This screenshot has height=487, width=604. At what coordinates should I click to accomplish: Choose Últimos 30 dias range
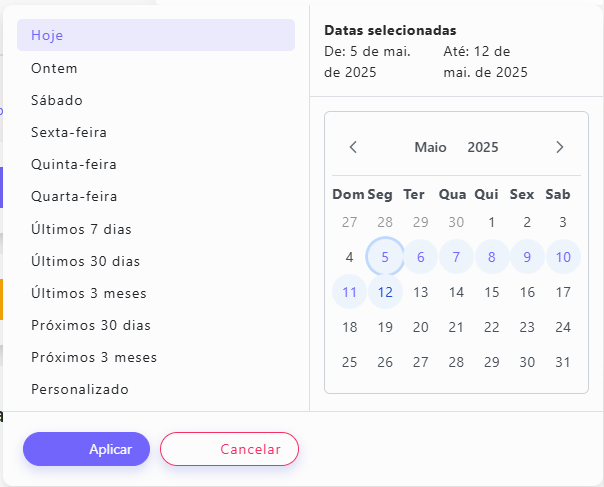point(156,261)
